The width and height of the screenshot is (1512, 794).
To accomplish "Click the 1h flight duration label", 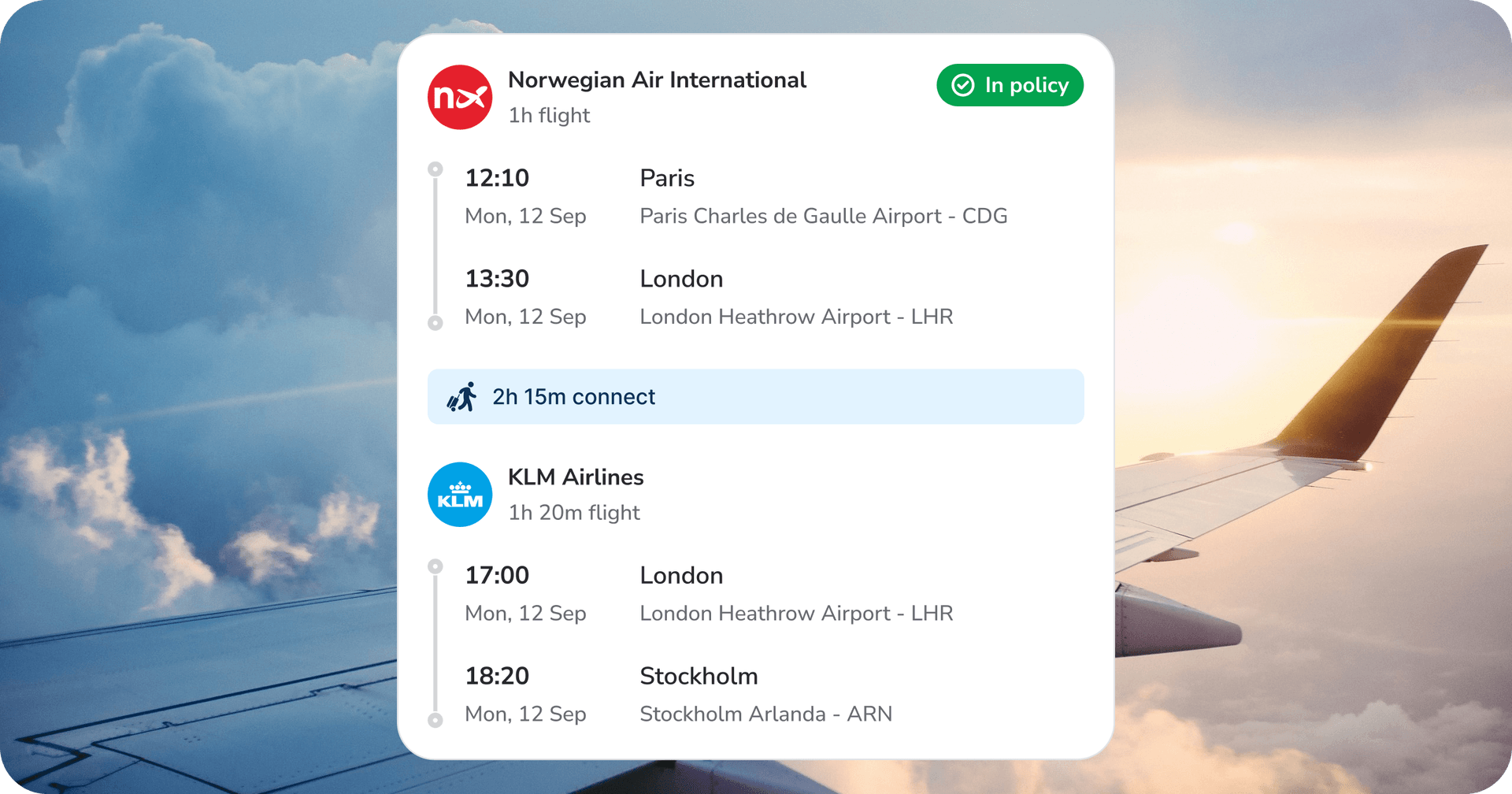I will point(549,116).
